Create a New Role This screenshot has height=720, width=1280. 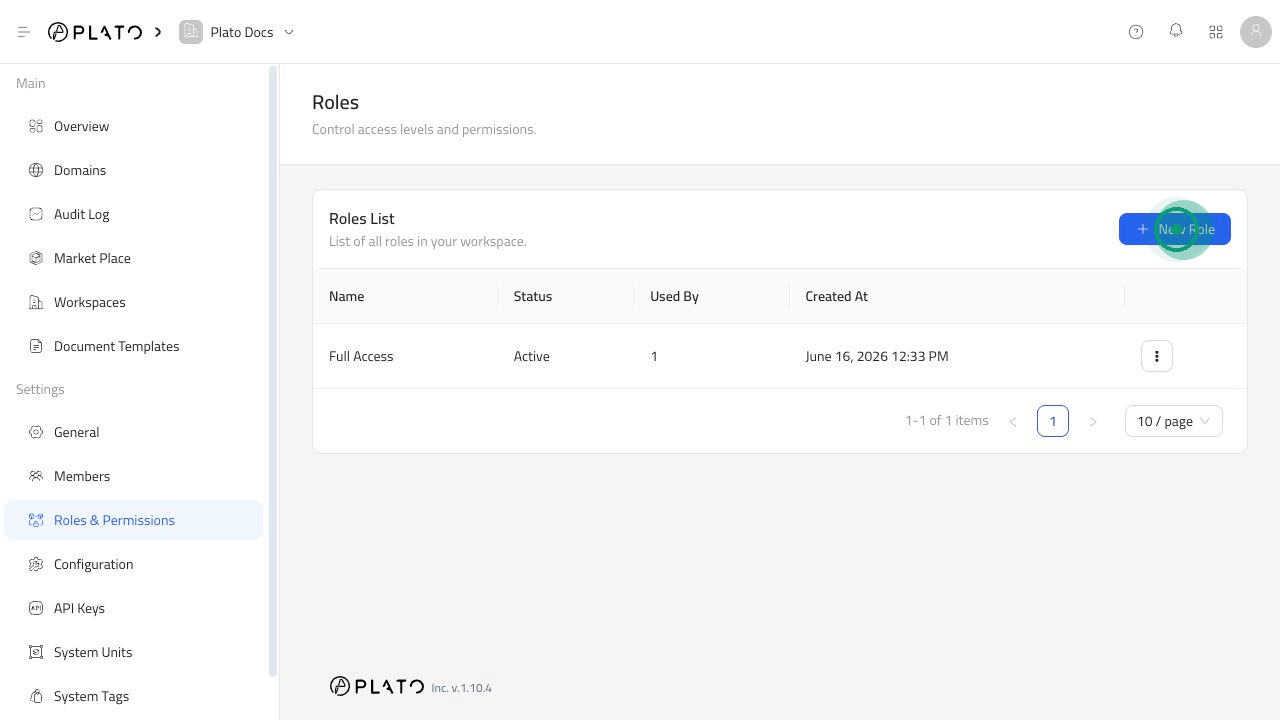click(x=1175, y=229)
